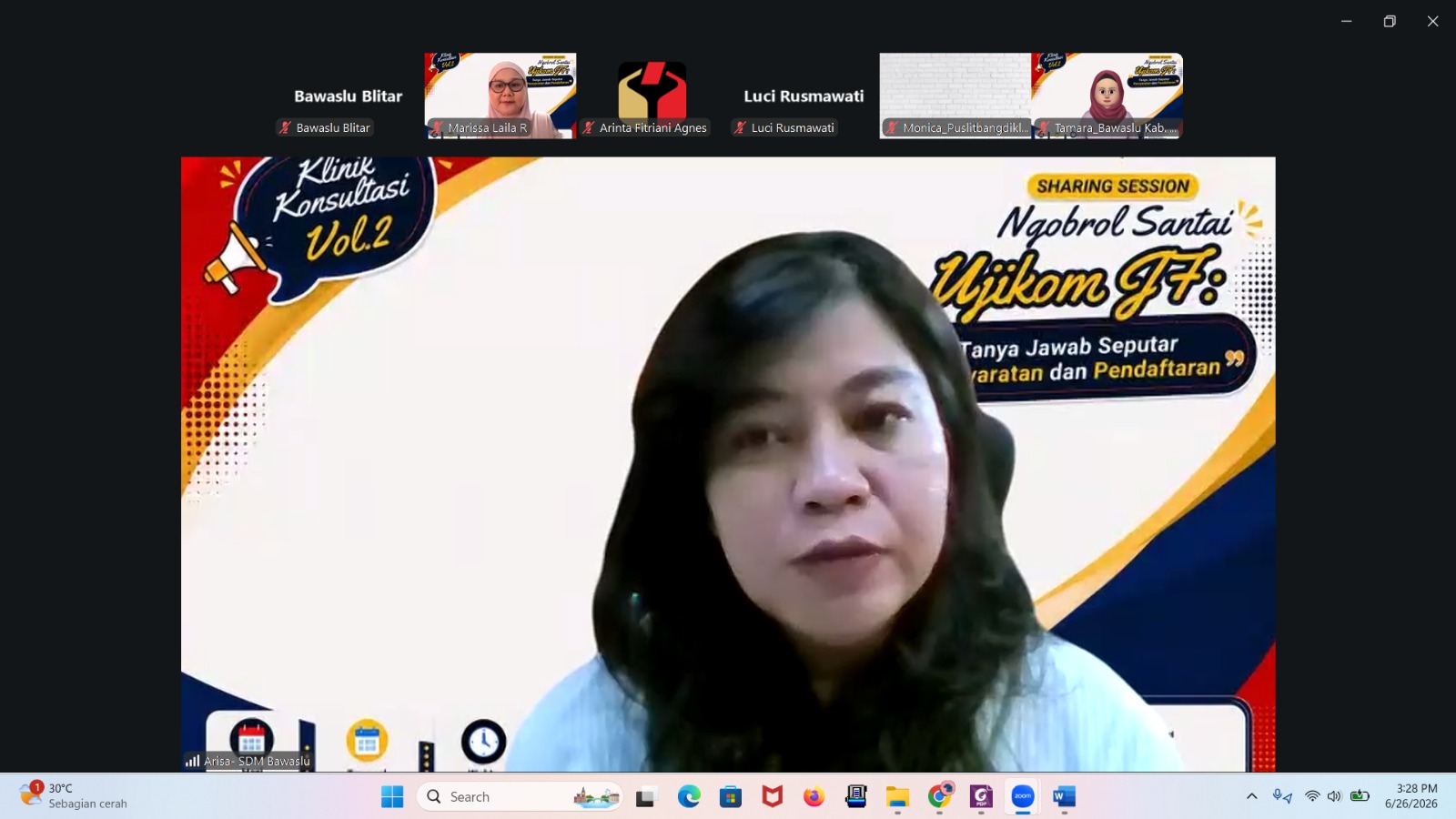Open the McAfee shield icon in taskbar
1456x819 pixels.
772,797
